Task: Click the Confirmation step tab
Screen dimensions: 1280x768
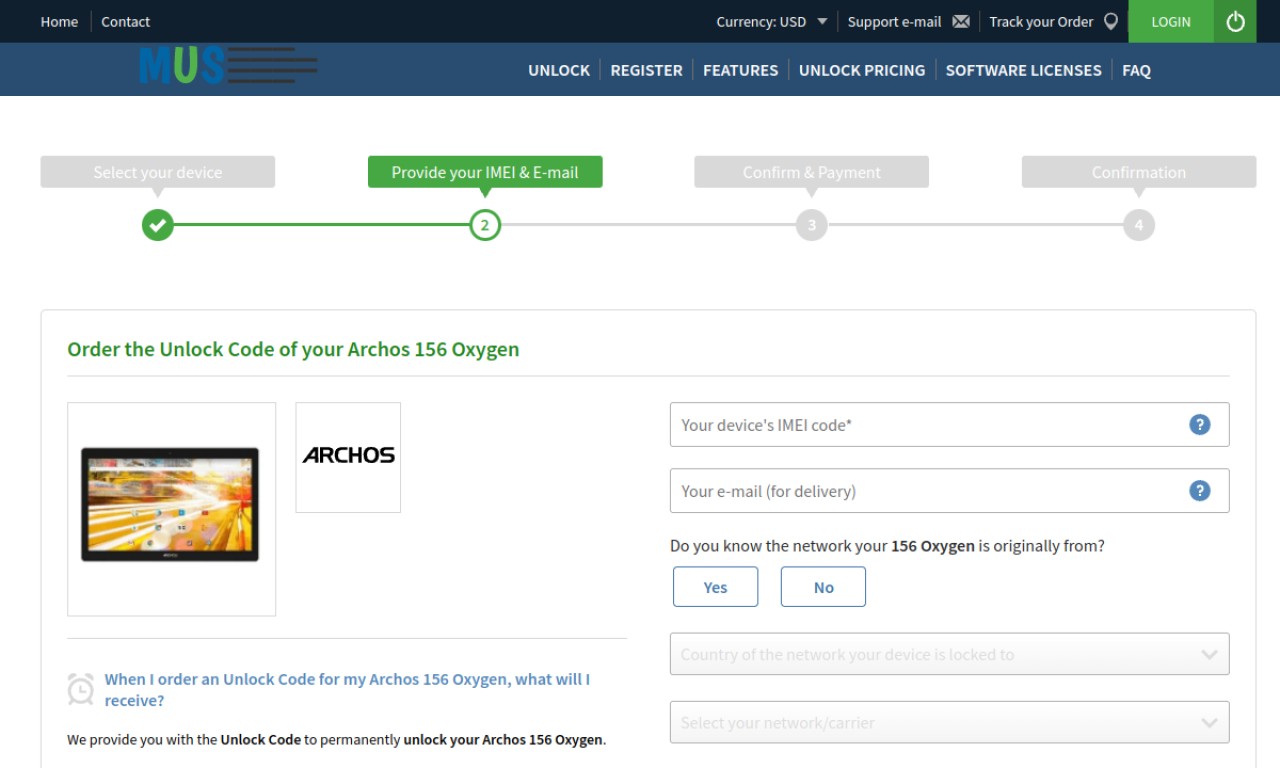Action: (x=1139, y=172)
